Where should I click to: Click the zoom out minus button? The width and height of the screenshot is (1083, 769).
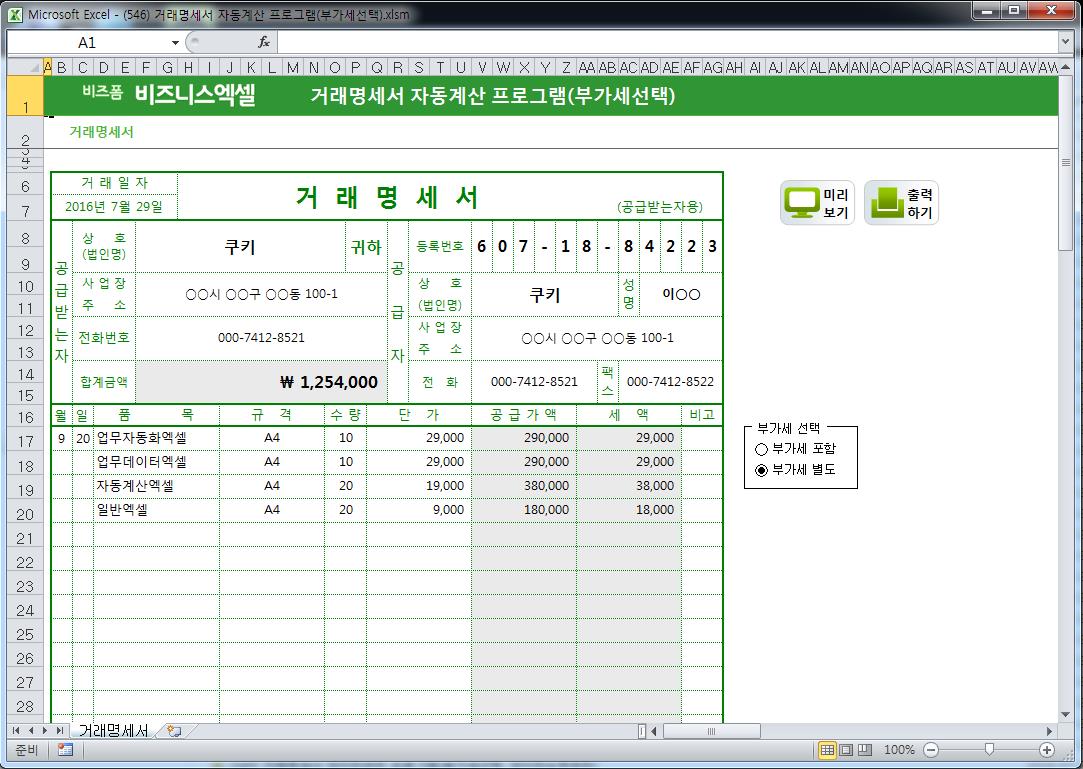click(931, 750)
